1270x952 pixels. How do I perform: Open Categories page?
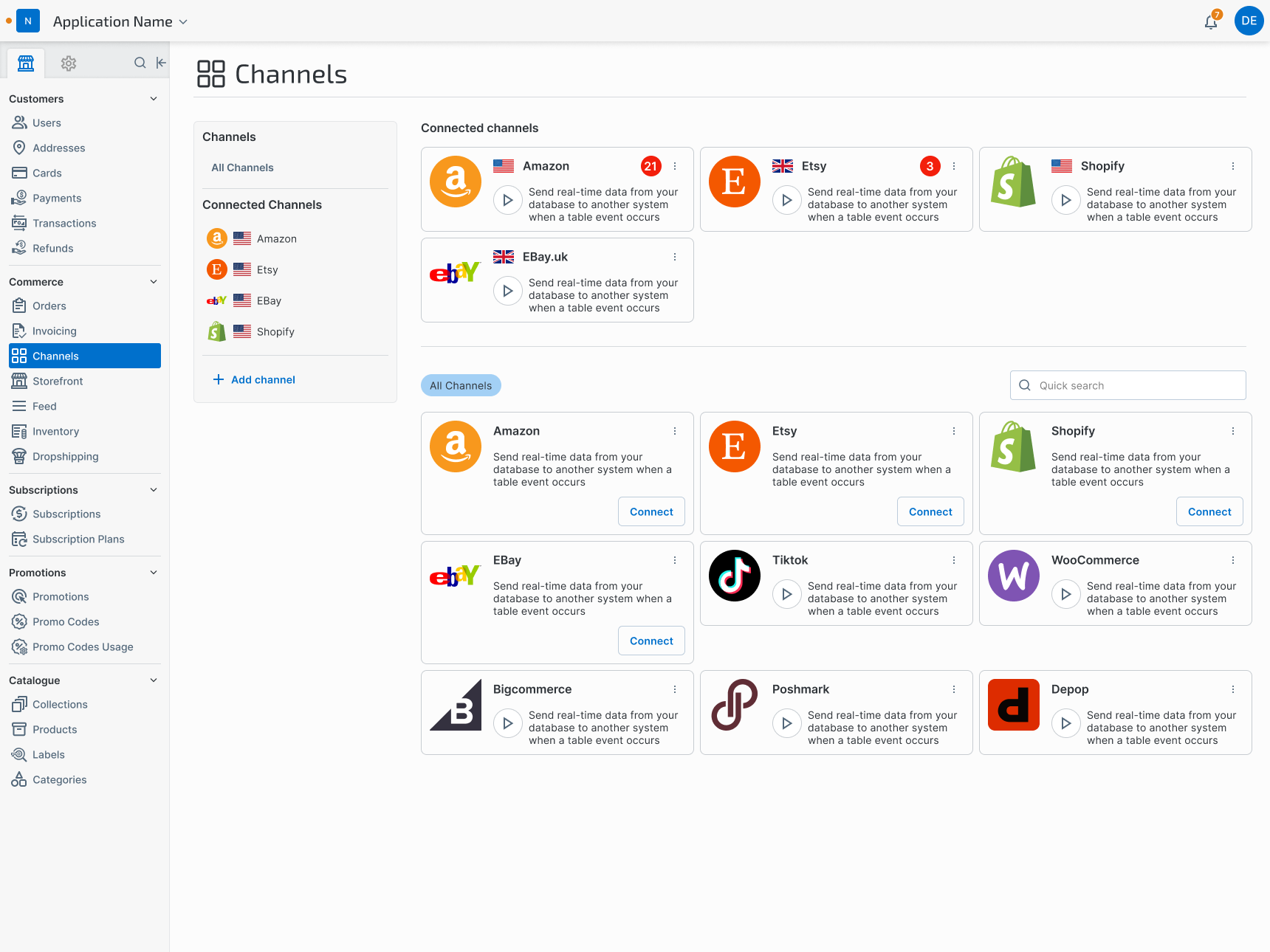85,780
